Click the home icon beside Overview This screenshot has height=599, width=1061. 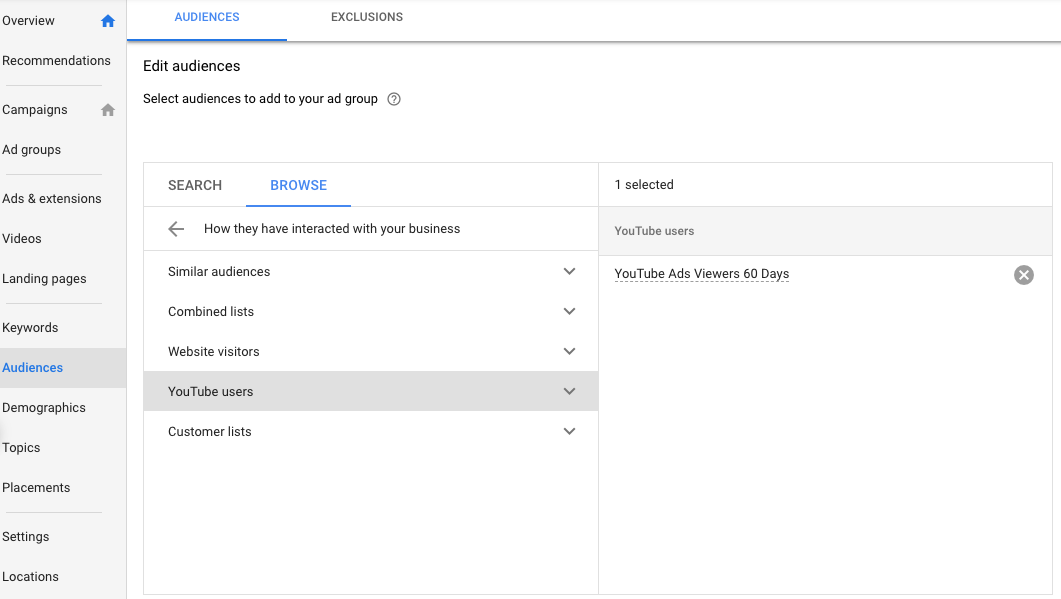click(108, 21)
